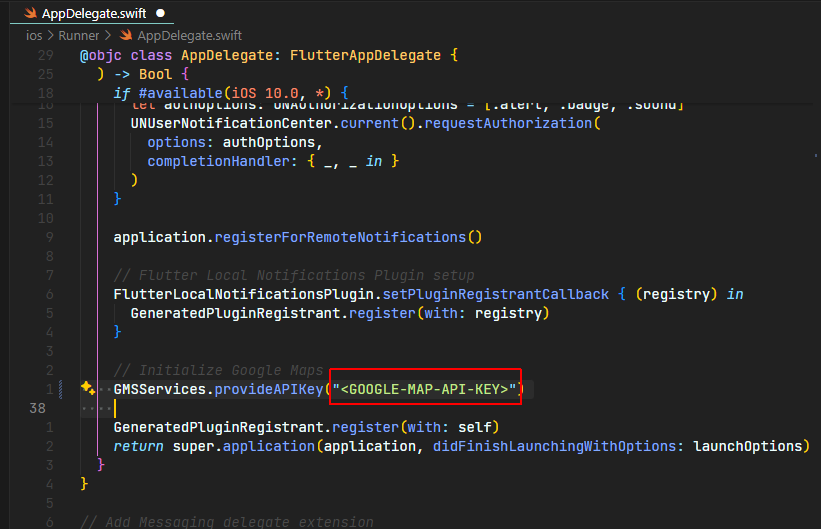Image resolution: width=821 pixels, height=529 pixels.
Task: Click the 'Add Messaging delegate extension' comment
Action: click(227, 522)
